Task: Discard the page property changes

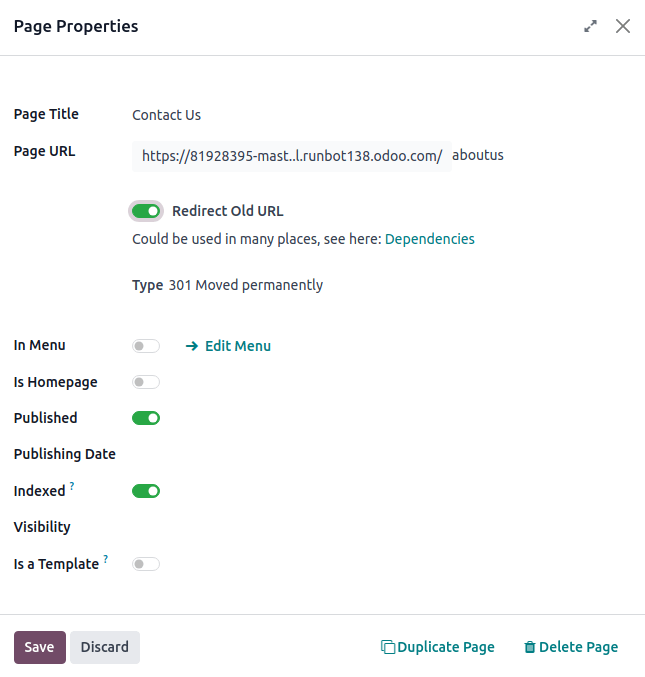Action: [x=105, y=647]
